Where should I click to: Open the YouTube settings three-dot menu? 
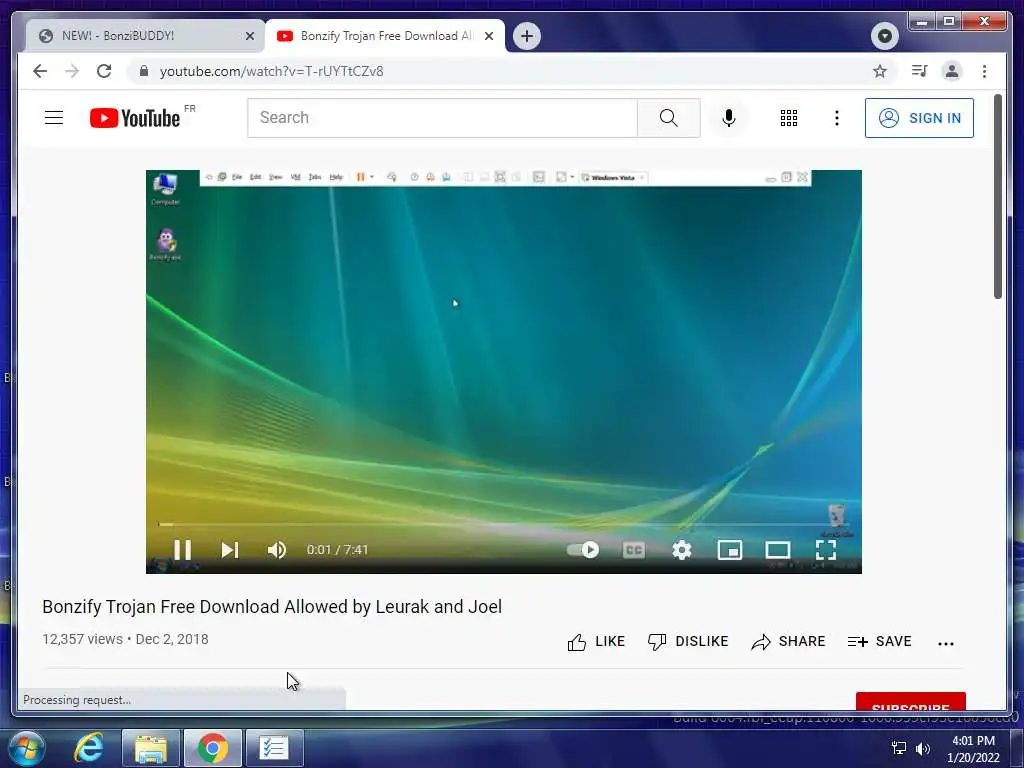(x=837, y=118)
